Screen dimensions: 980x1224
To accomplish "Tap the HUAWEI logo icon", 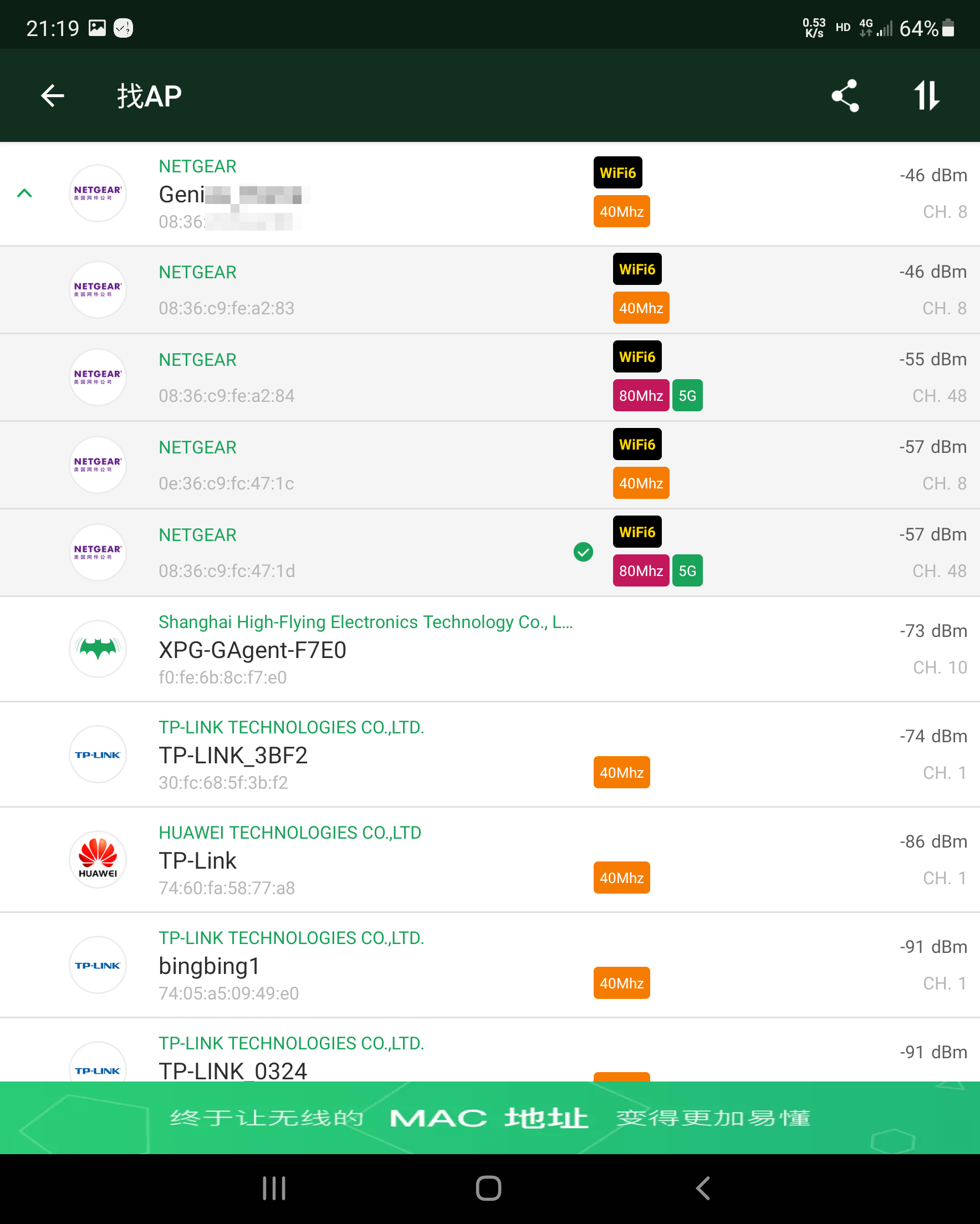I will pos(98,859).
